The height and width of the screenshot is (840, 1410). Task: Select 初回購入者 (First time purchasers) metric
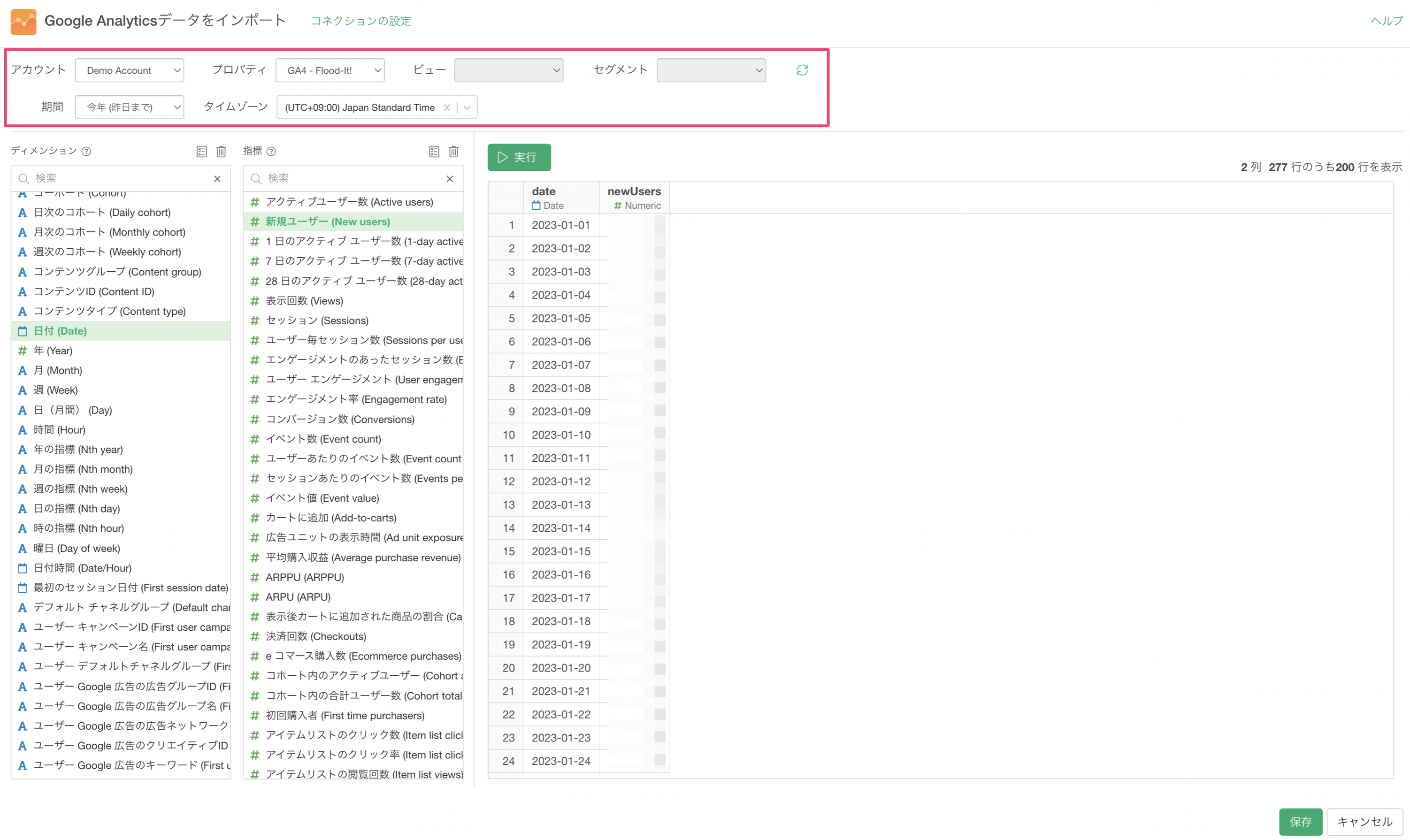coord(353,716)
